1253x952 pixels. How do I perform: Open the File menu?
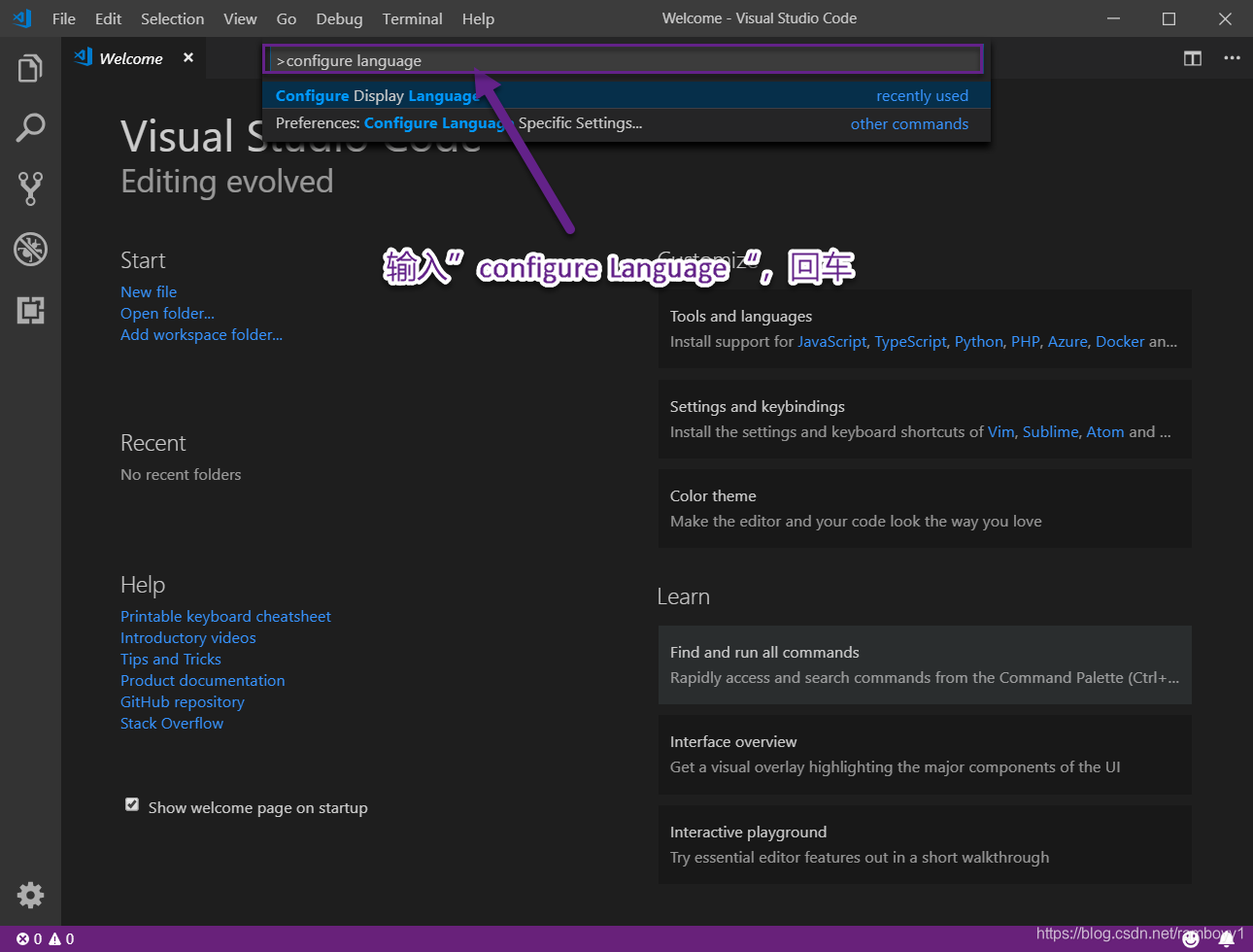[x=64, y=18]
